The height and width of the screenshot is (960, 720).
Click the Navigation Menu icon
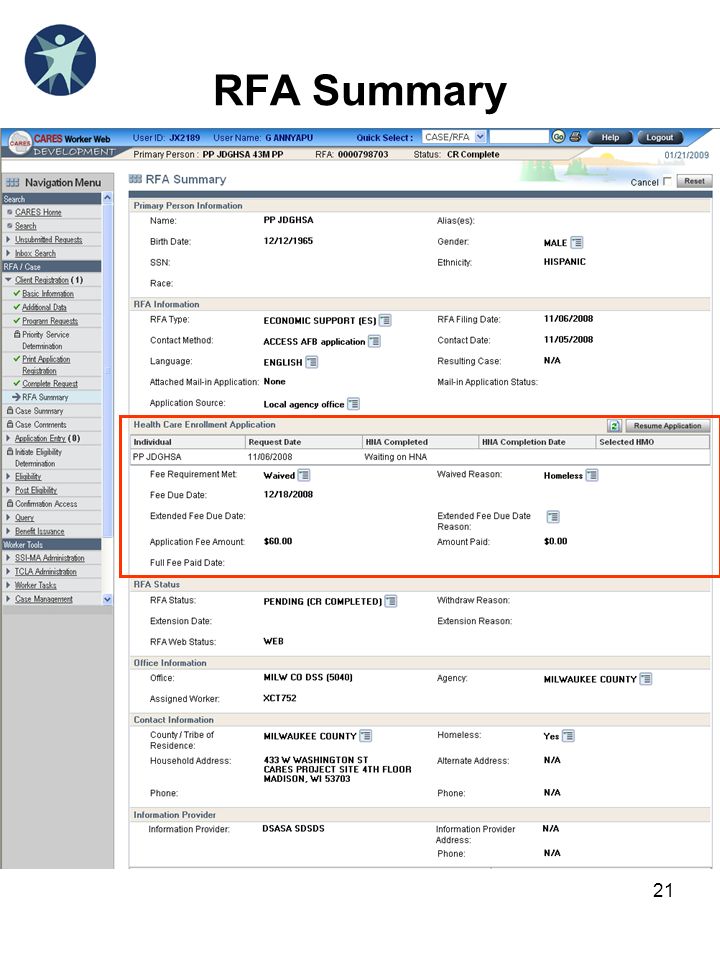point(12,182)
